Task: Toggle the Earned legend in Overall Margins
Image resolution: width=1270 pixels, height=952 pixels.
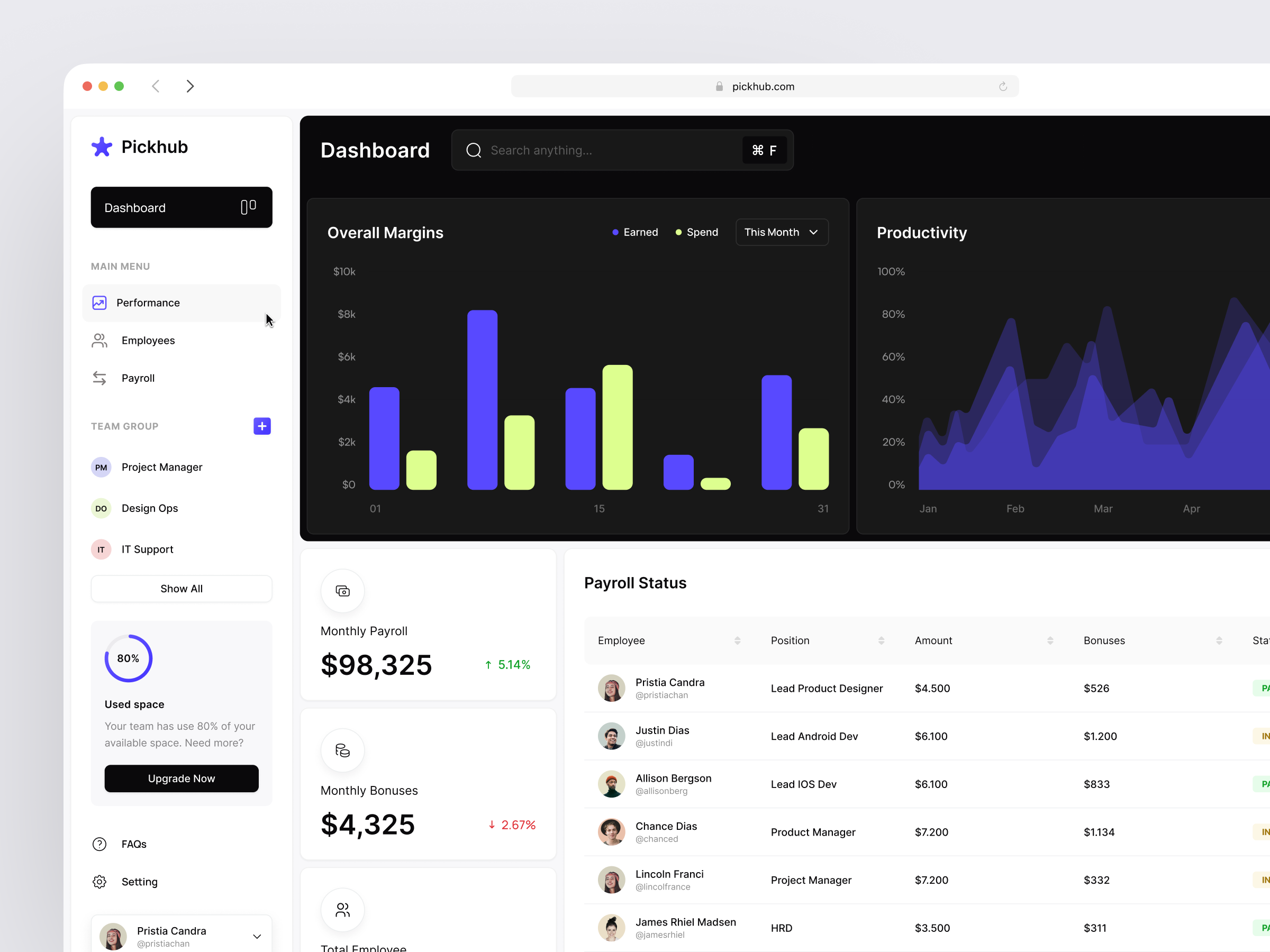Action: [635, 232]
